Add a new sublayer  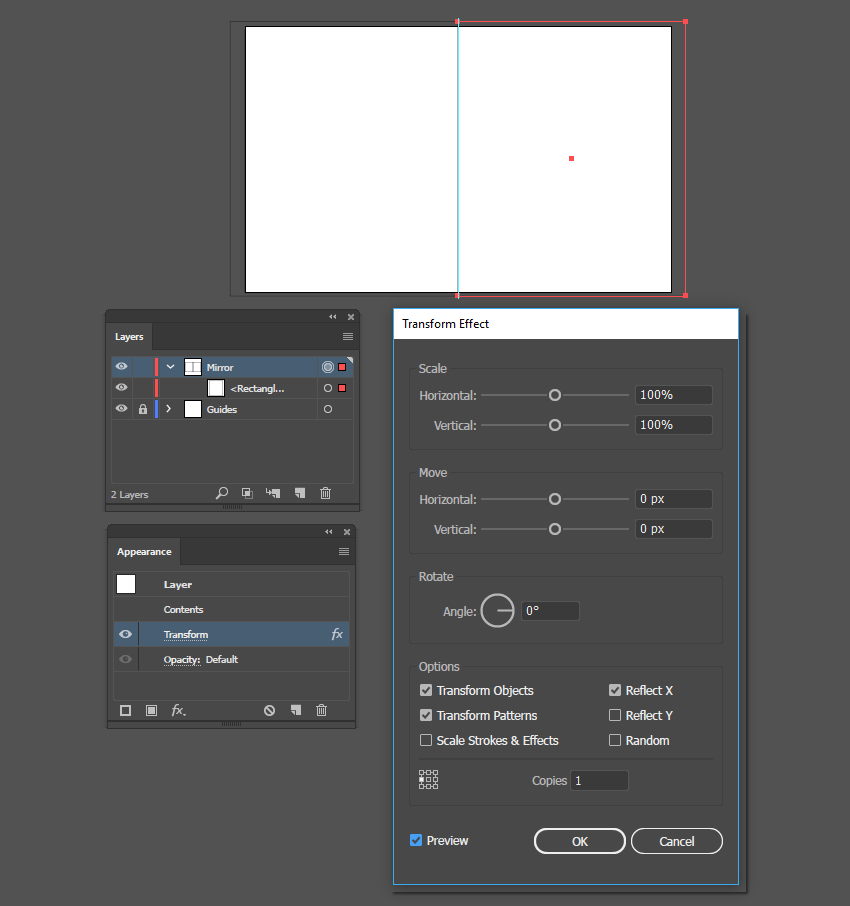tap(270, 492)
